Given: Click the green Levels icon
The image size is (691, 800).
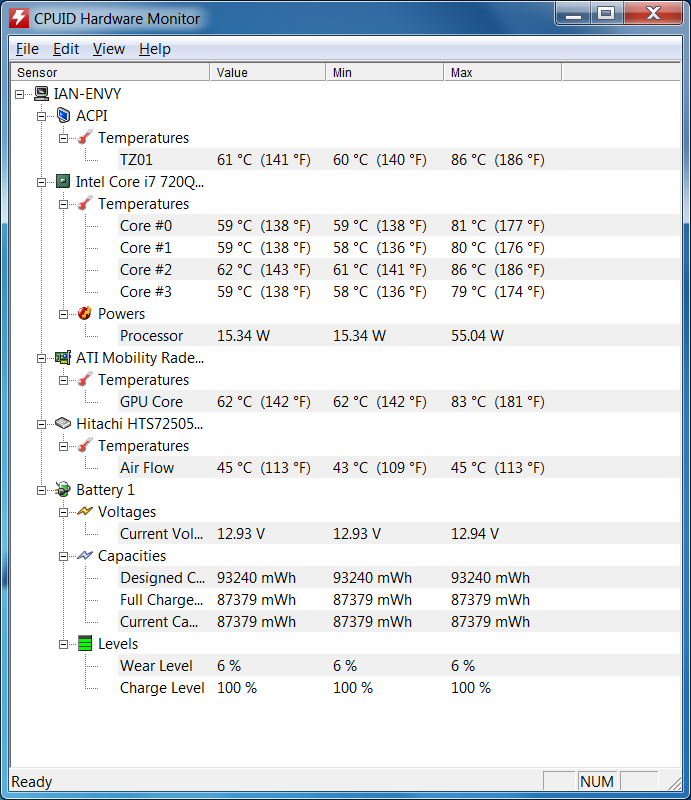Looking at the screenshot, I should pos(85,644).
